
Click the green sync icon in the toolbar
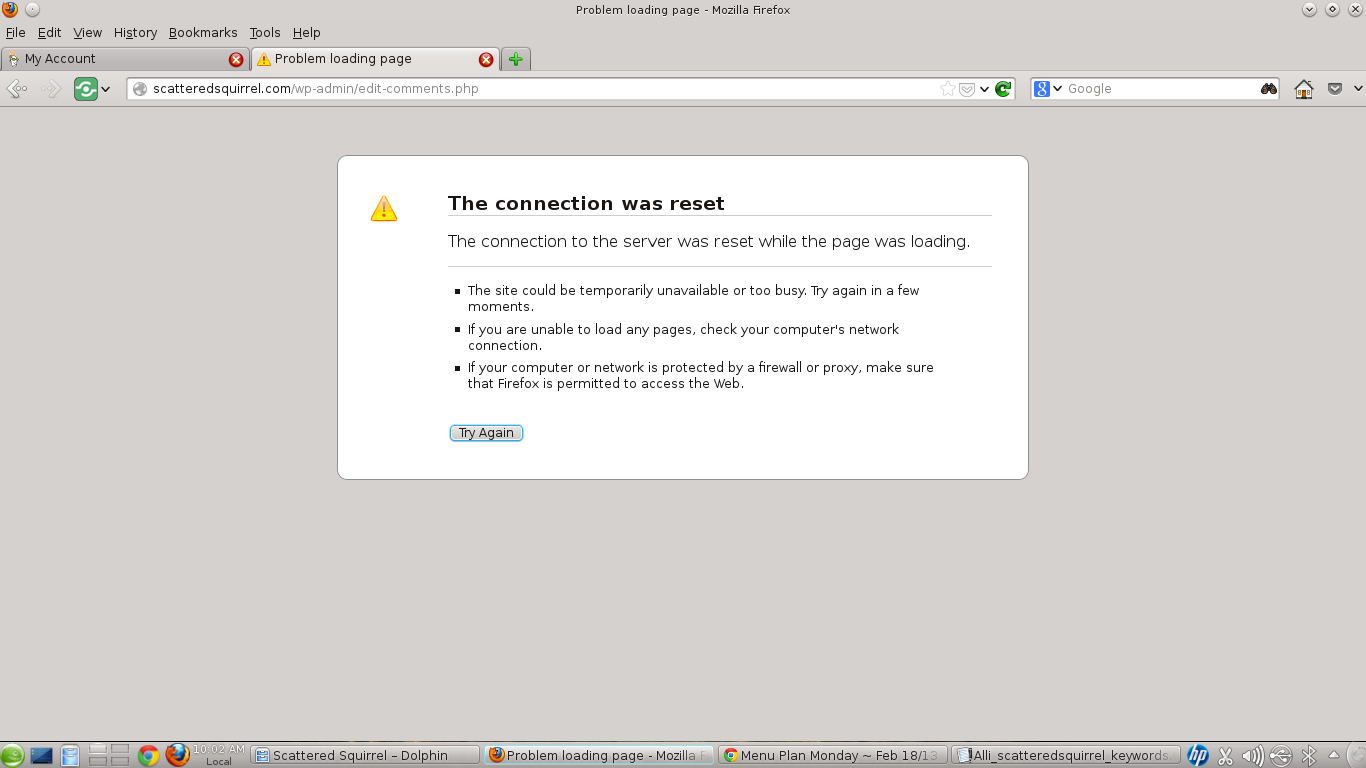point(86,89)
